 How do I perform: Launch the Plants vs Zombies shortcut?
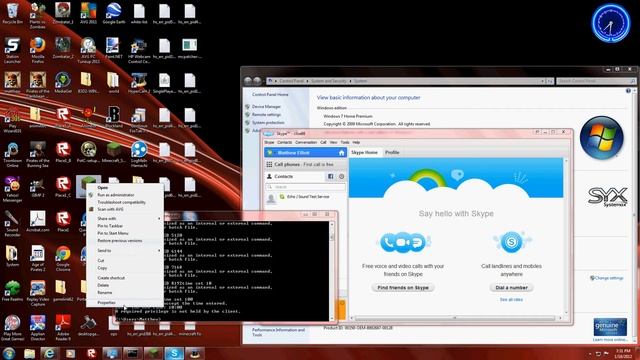(x=38, y=15)
